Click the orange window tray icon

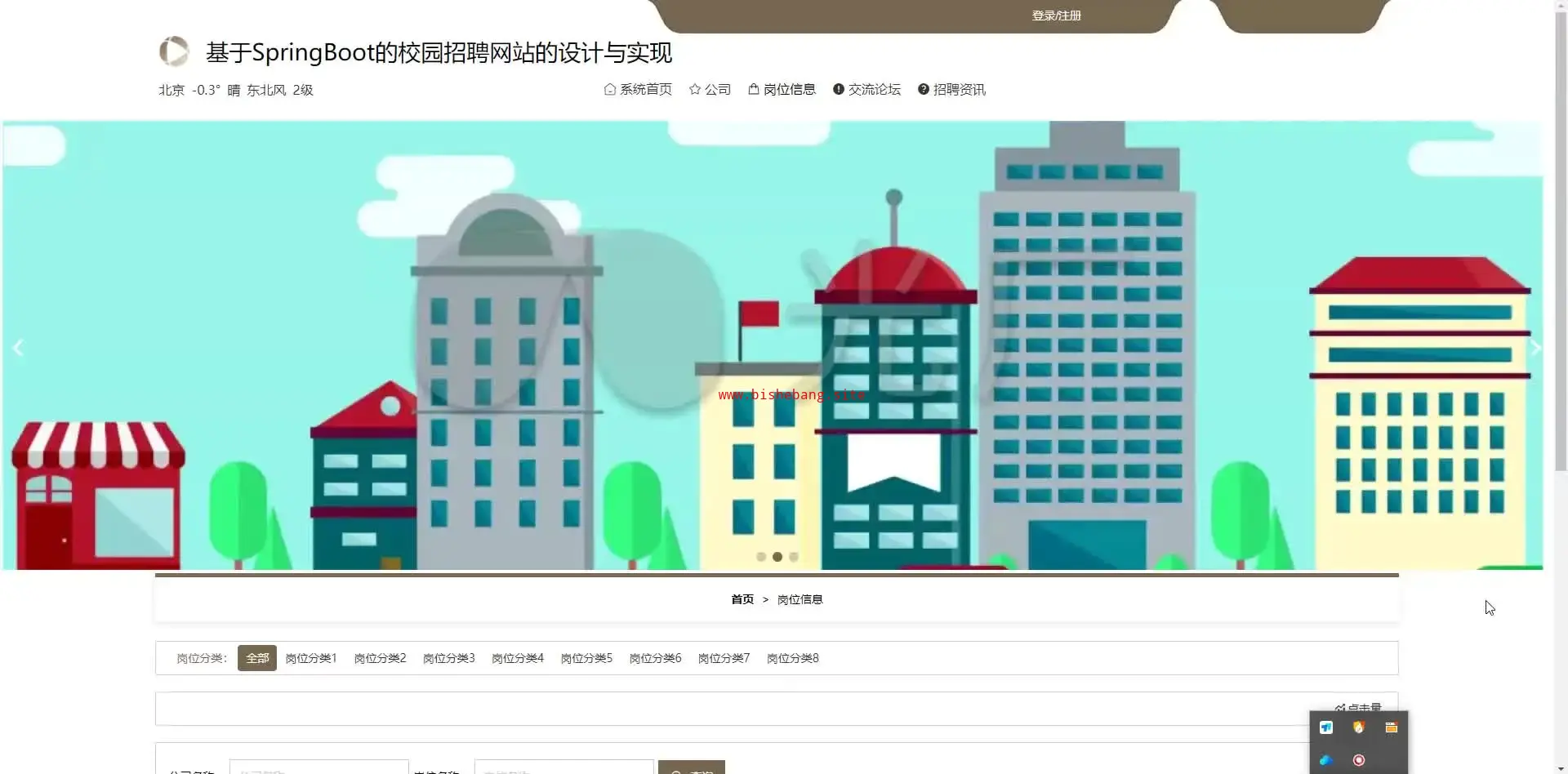(1392, 727)
